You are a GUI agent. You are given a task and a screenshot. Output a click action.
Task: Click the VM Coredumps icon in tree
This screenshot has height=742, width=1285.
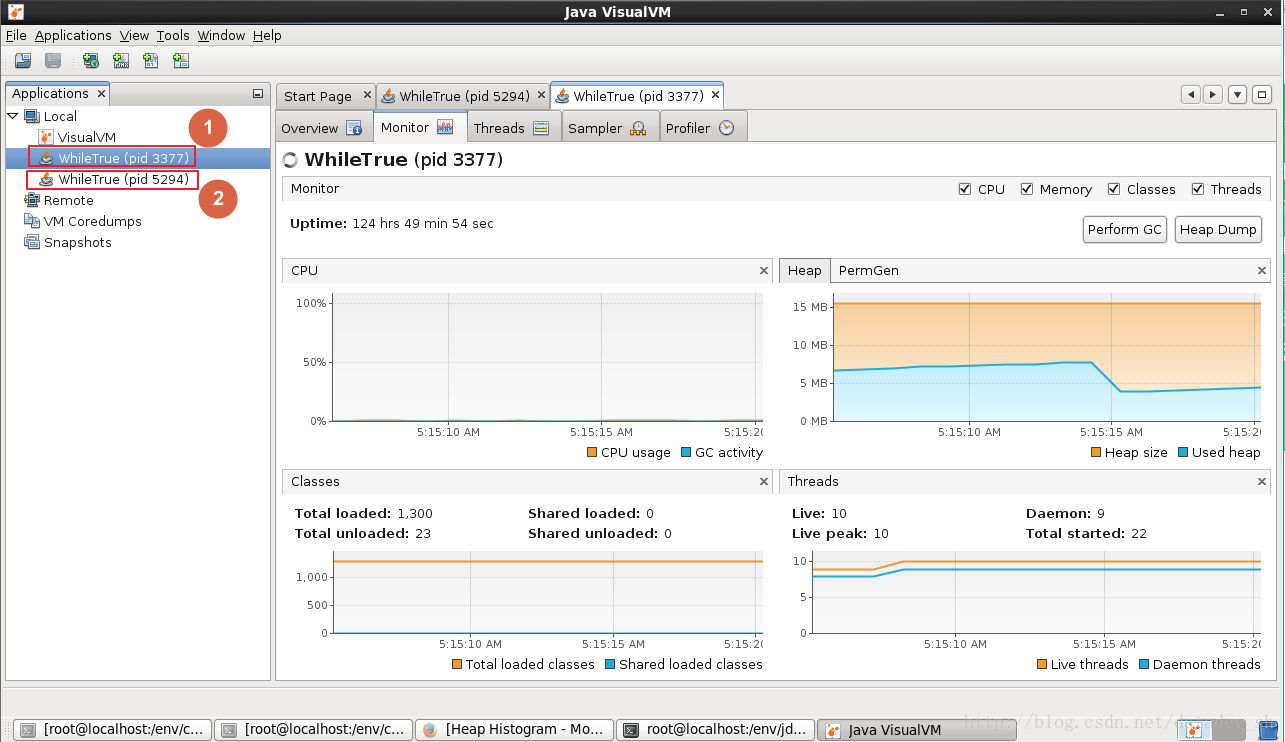tap(32, 221)
